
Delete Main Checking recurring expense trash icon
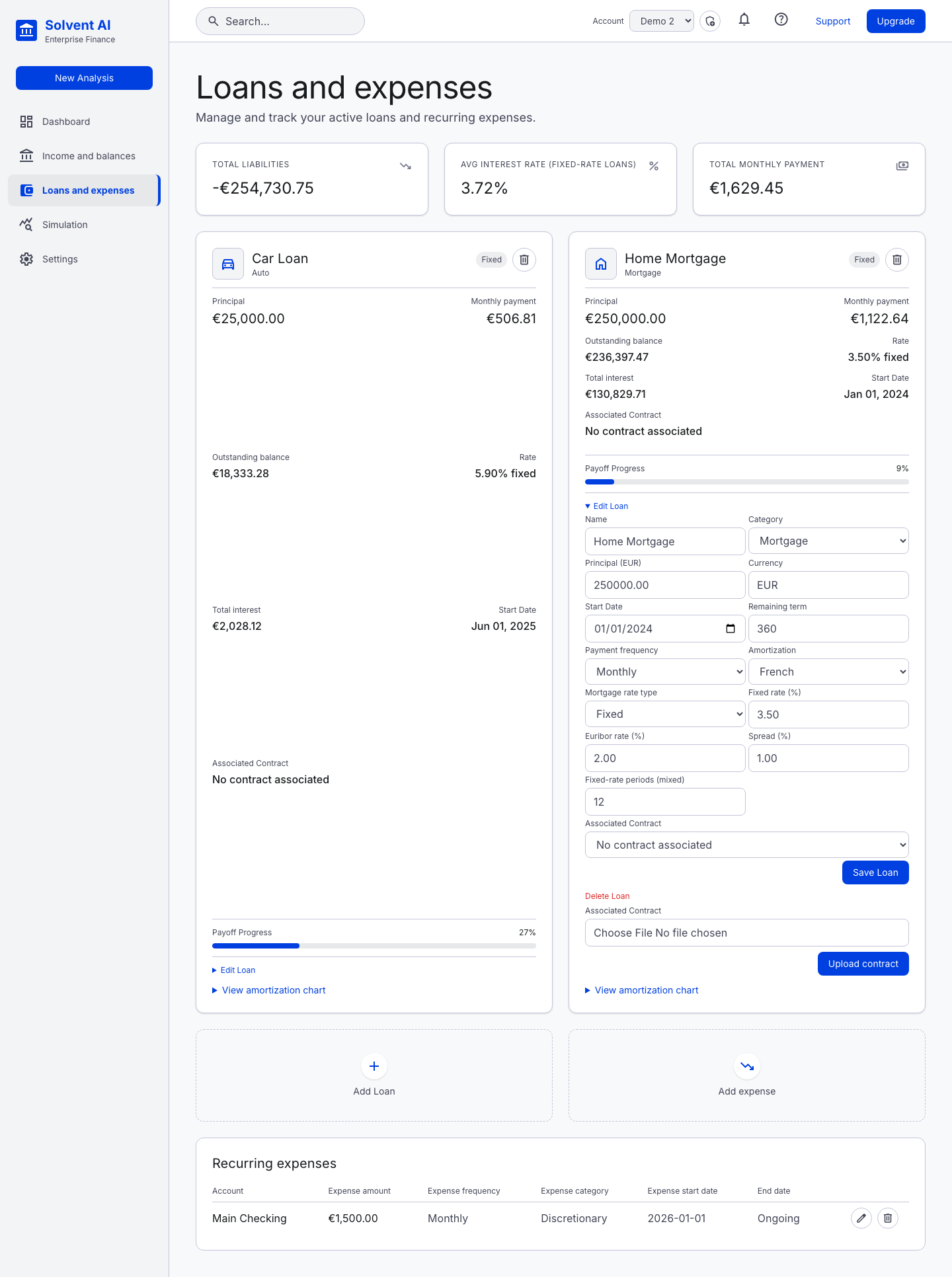888,1218
